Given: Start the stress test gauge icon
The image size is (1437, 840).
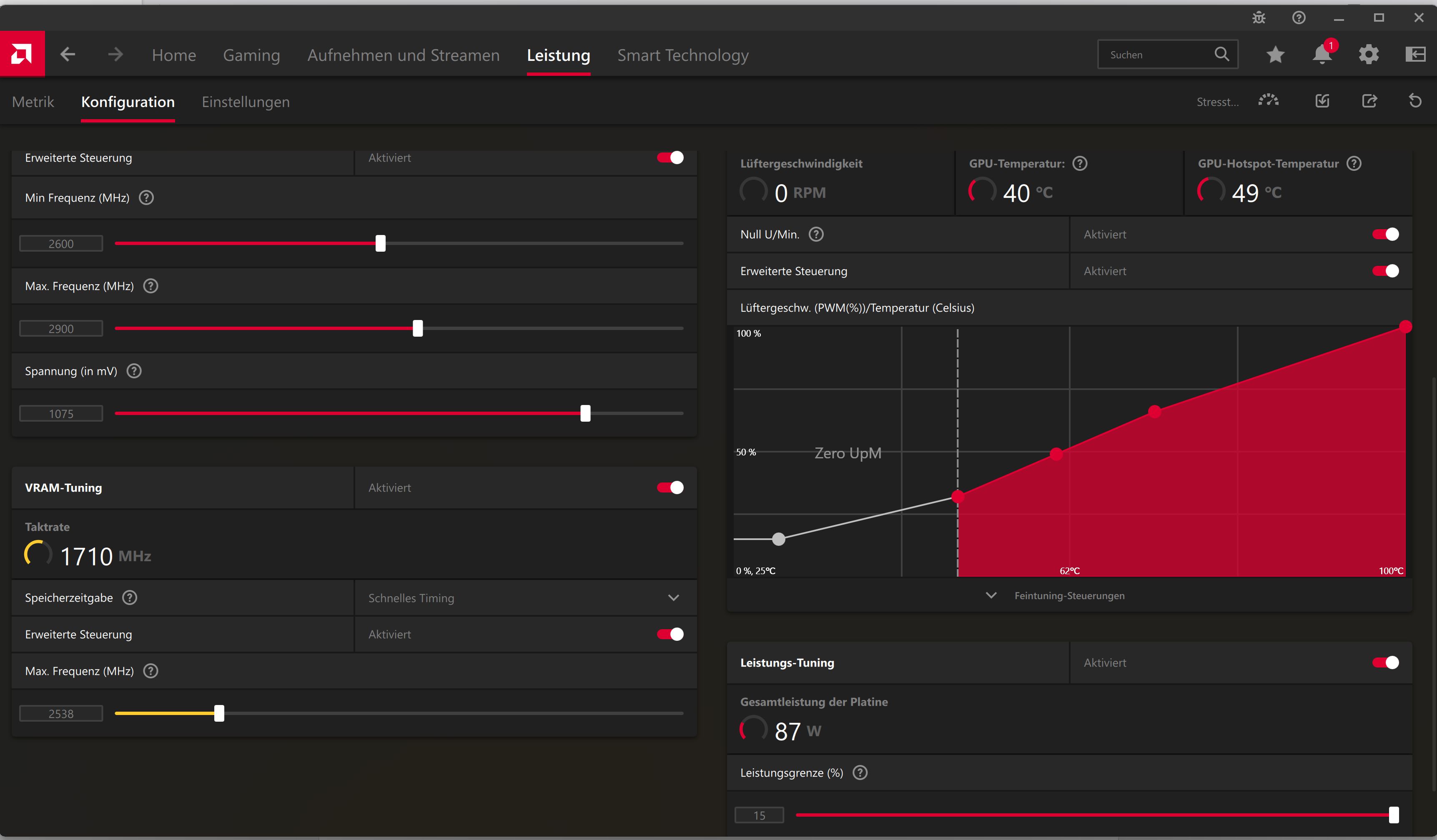Looking at the screenshot, I should (1268, 101).
